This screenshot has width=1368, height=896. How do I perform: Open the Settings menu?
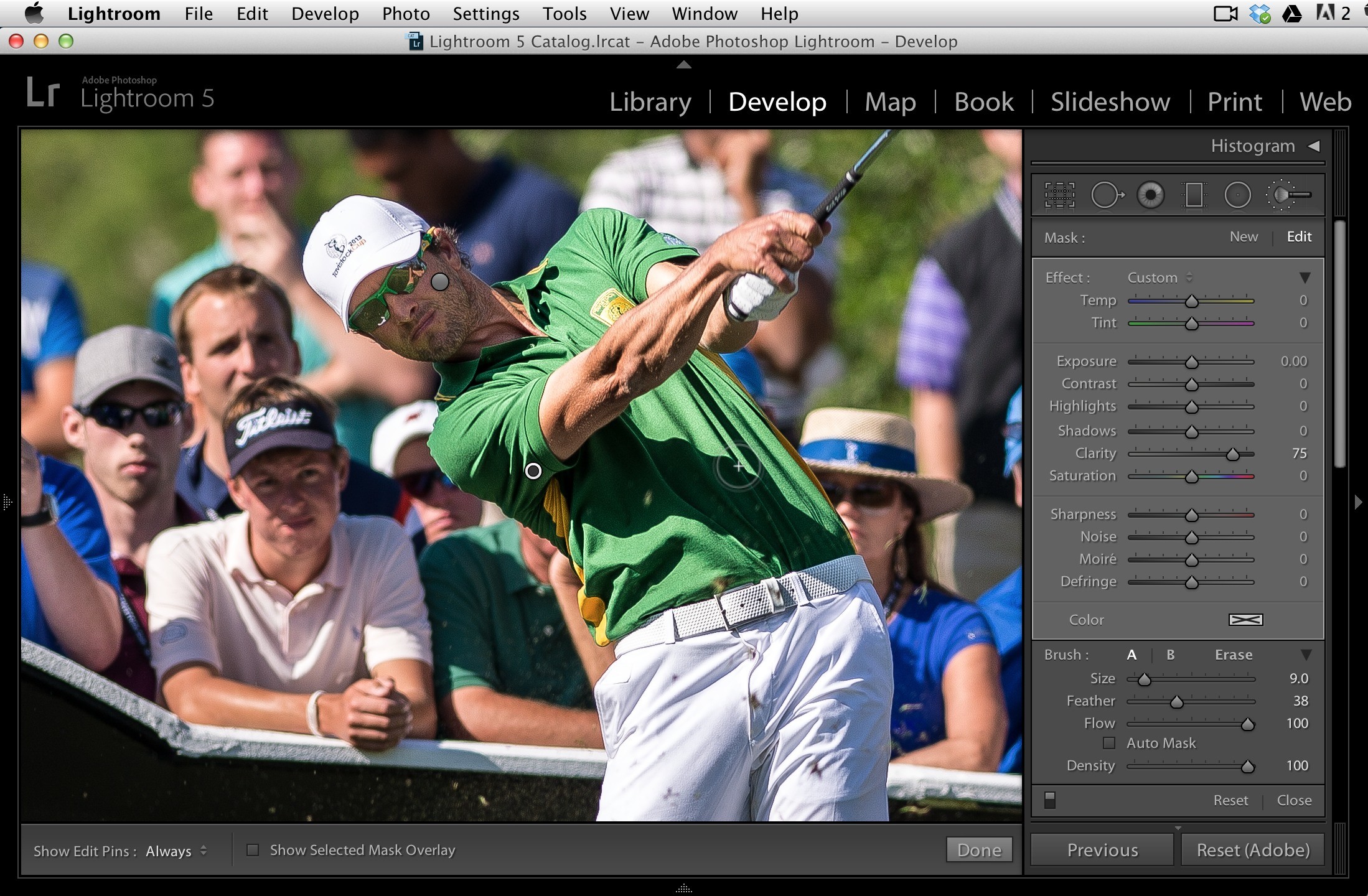[x=486, y=14]
